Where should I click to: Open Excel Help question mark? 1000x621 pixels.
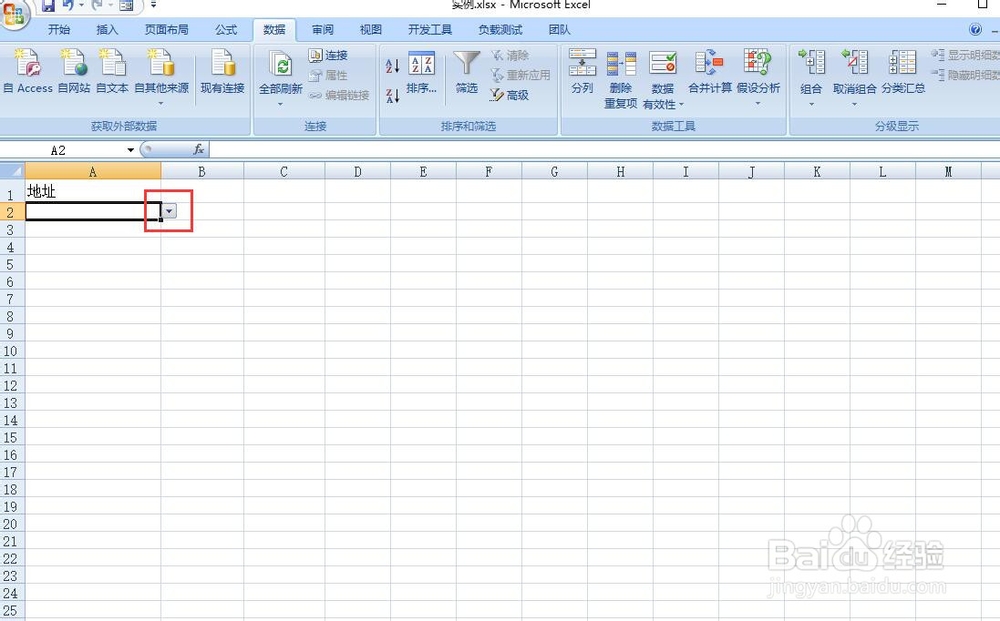click(975, 29)
